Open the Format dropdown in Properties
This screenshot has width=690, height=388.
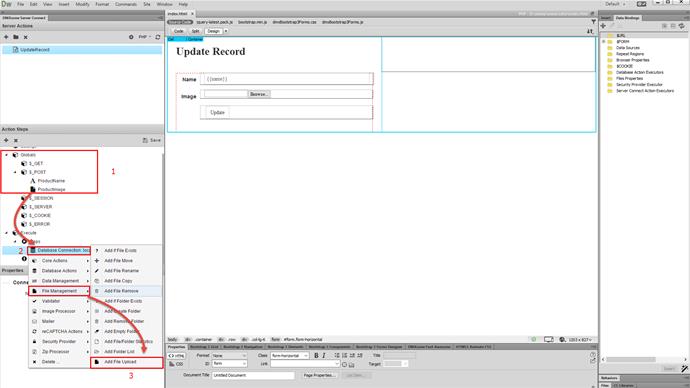coord(229,355)
